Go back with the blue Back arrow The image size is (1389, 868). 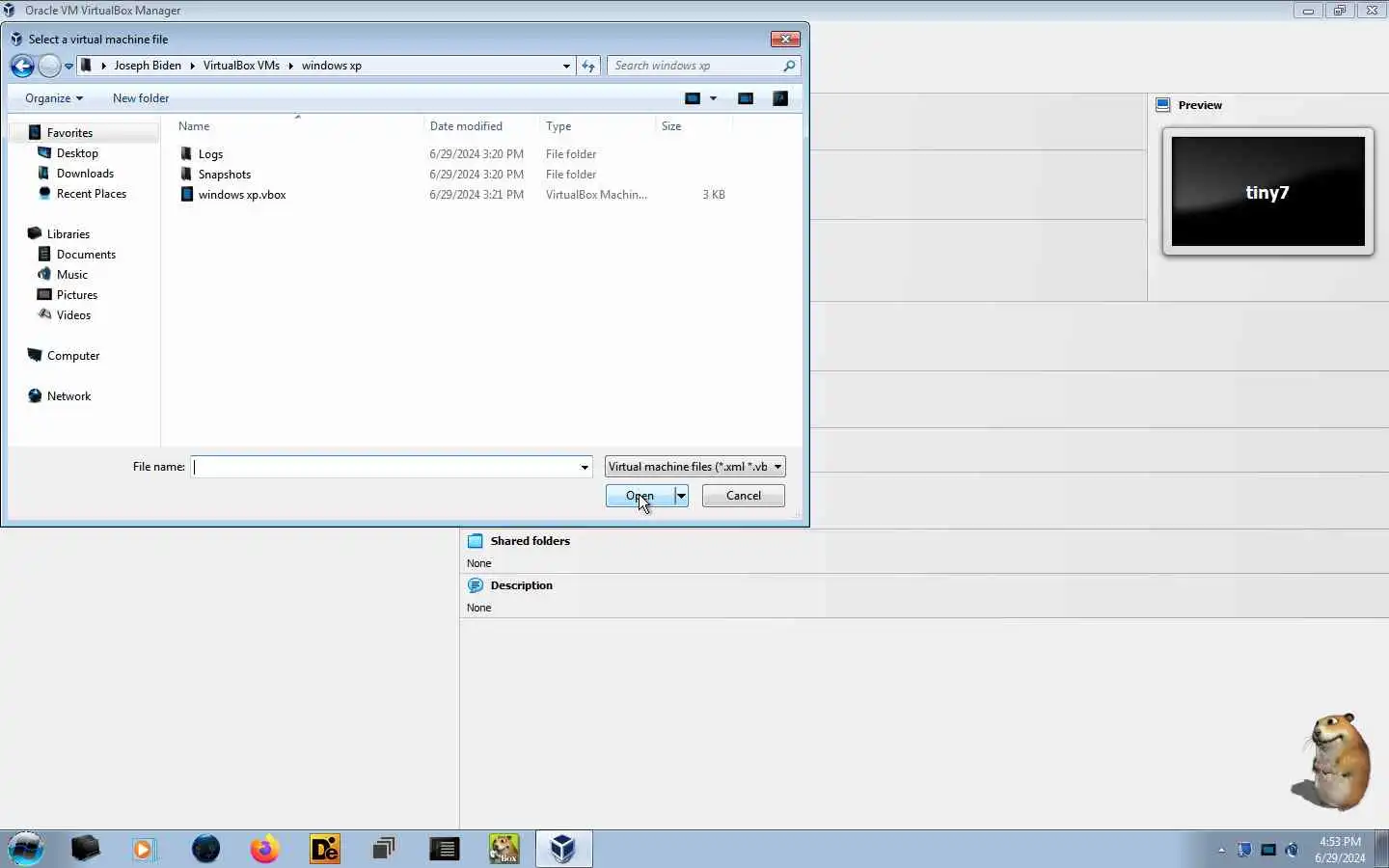pyautogui.click(x=22, y=66)
